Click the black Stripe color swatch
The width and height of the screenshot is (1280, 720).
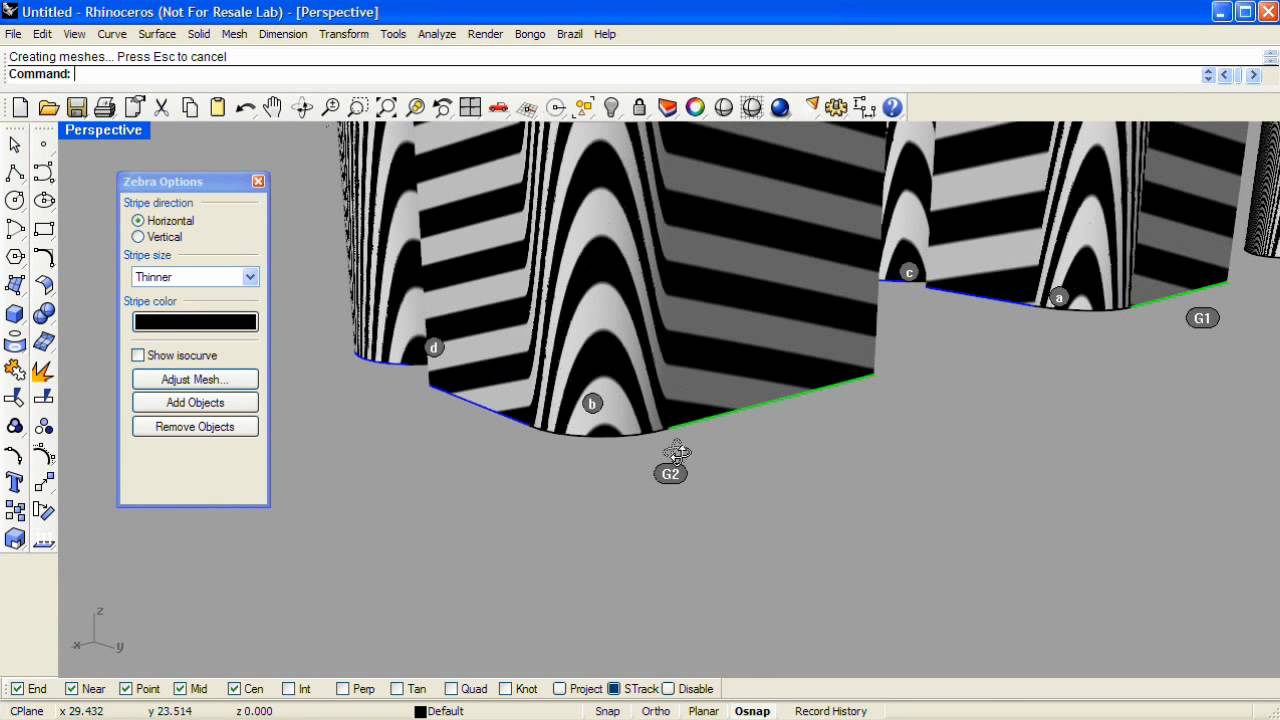pyautogui.click(x=195, y=322)
